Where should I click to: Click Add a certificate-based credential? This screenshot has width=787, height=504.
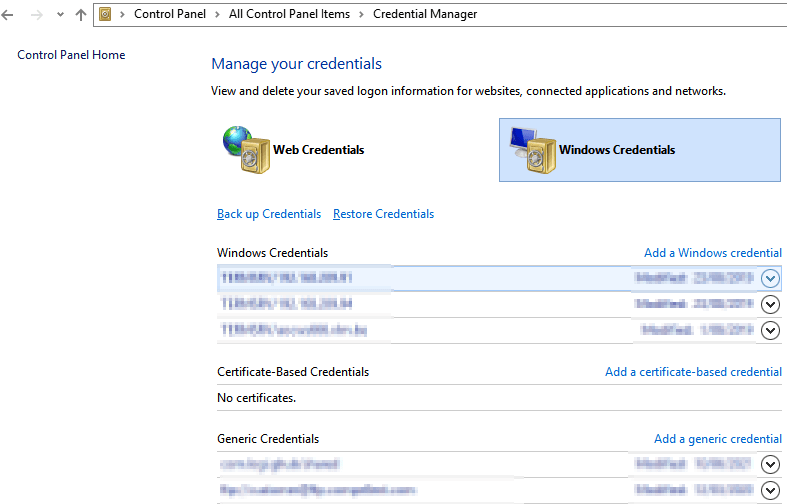tap(693, 372)
